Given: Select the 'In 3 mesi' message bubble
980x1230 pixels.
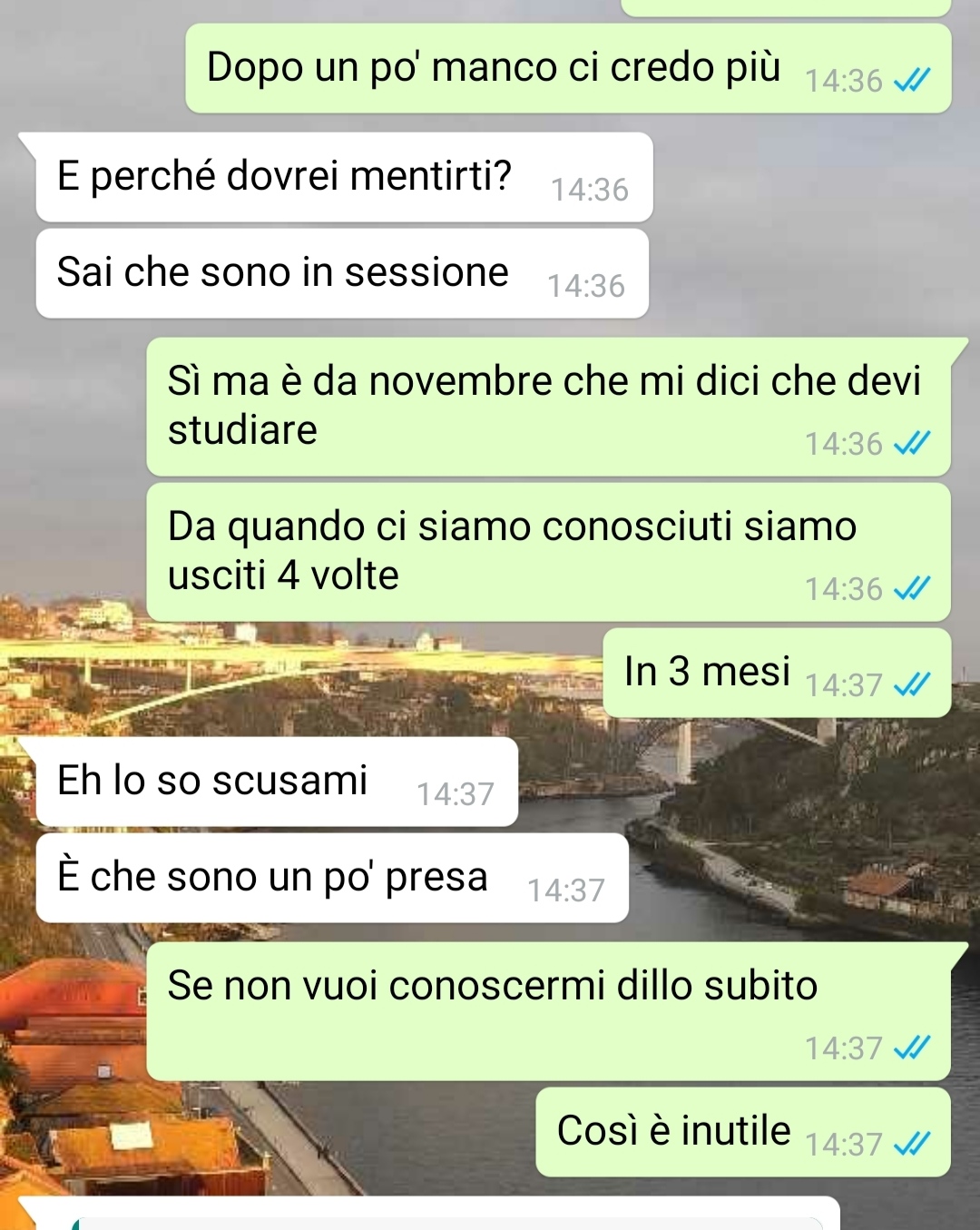Looking at the screenshot, I should pyautogui.click(x=777, y=673).
